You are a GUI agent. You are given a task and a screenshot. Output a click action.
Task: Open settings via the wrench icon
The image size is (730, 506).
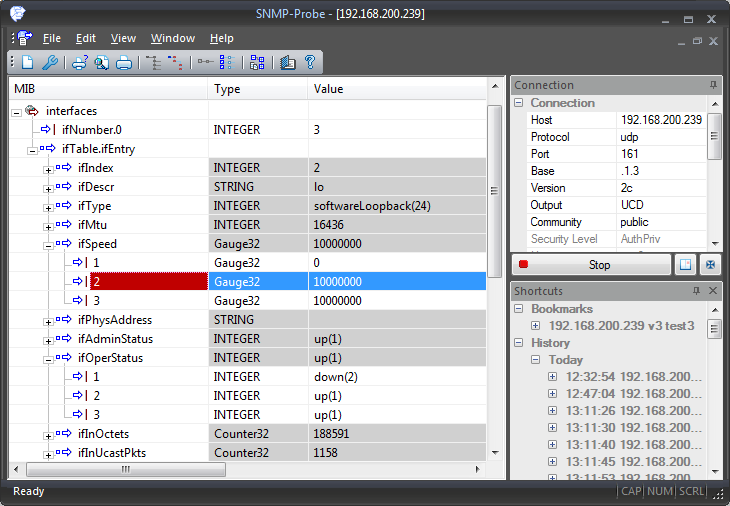[x=49, y=62]
